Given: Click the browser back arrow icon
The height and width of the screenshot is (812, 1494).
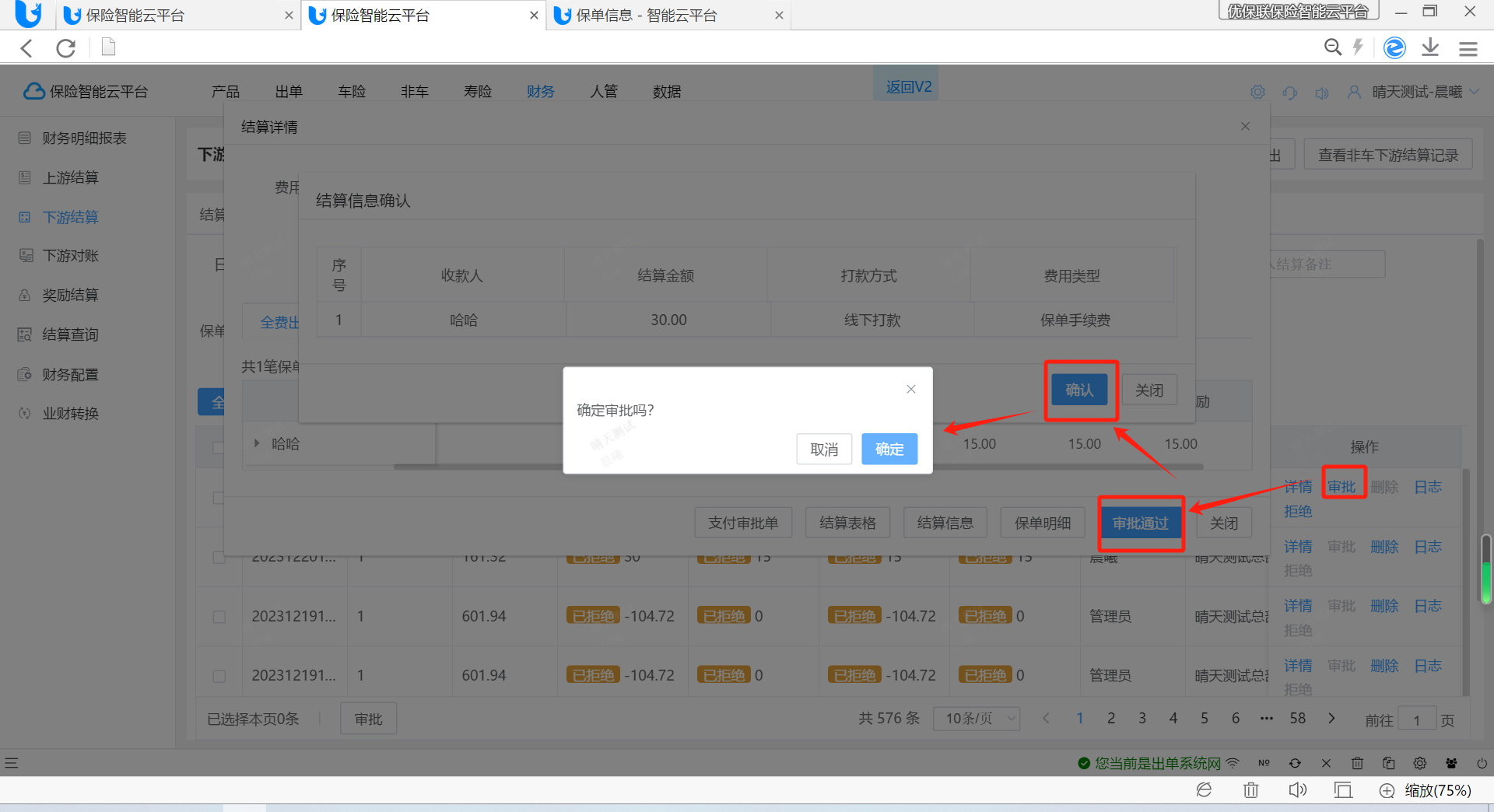Looking at the screenshot, I should pyautogui.click(x=26, y=48).
